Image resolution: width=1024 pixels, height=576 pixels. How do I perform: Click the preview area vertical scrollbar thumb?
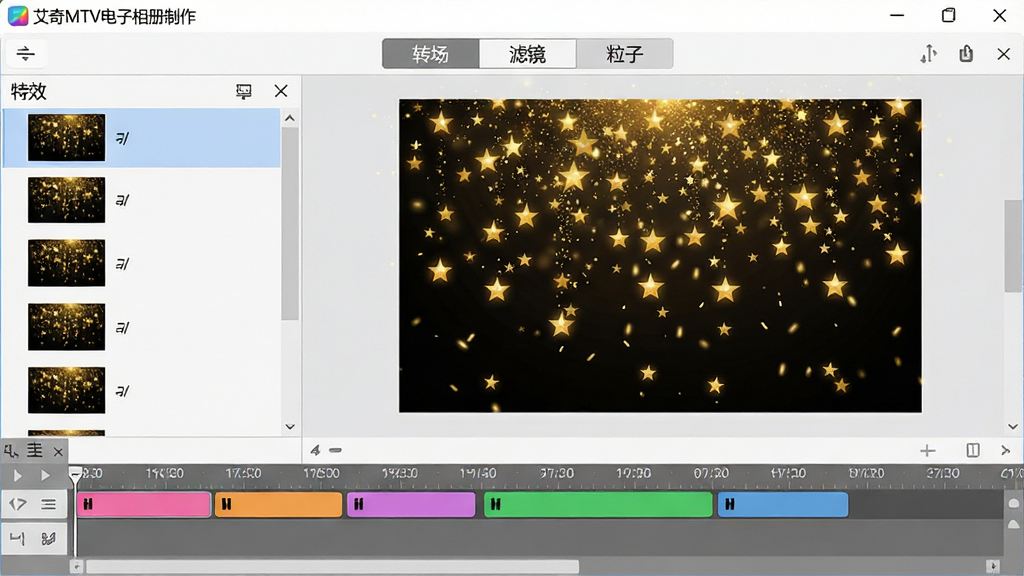click(1014, 246)
